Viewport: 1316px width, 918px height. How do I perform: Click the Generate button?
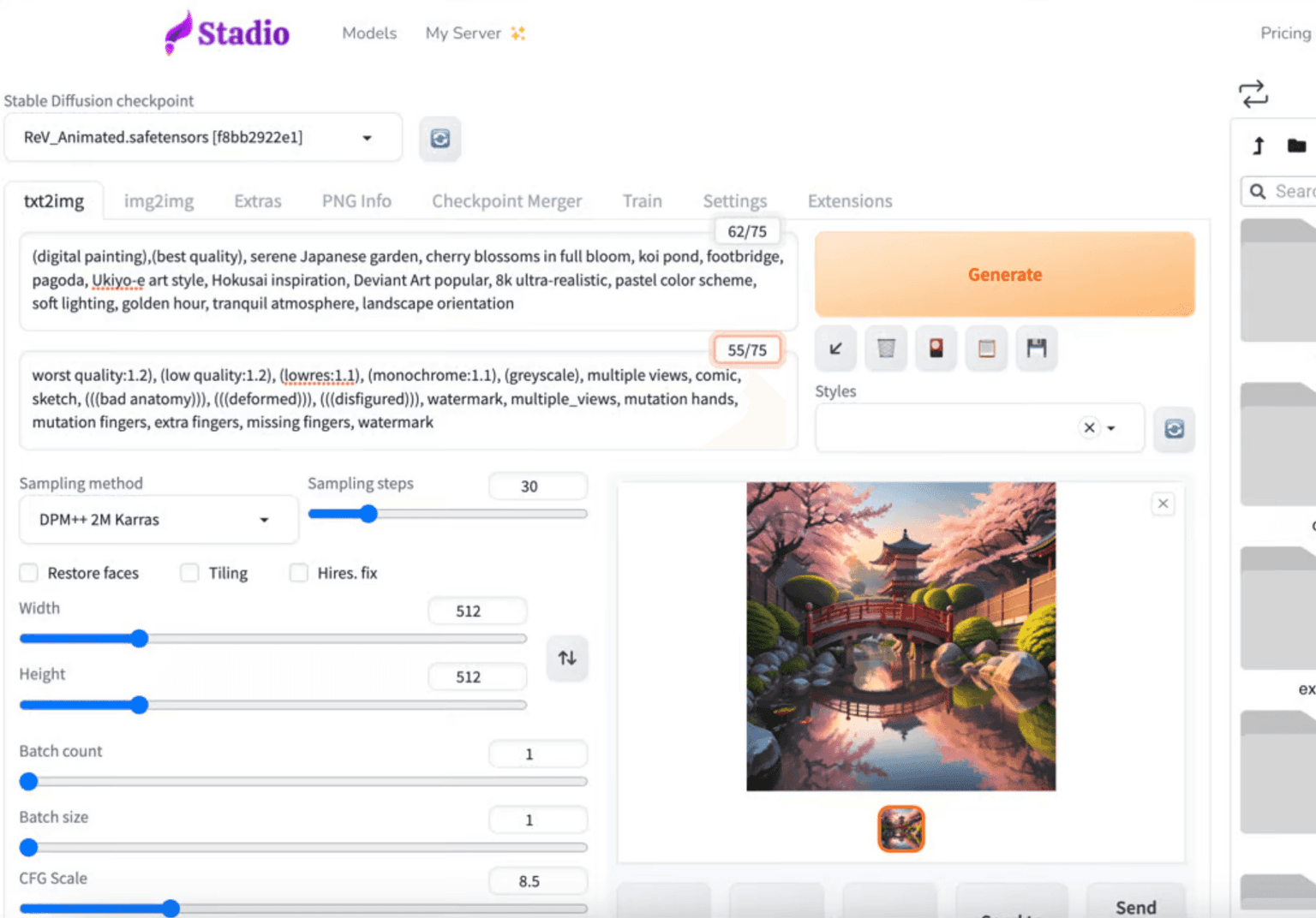coord(1005,274)
